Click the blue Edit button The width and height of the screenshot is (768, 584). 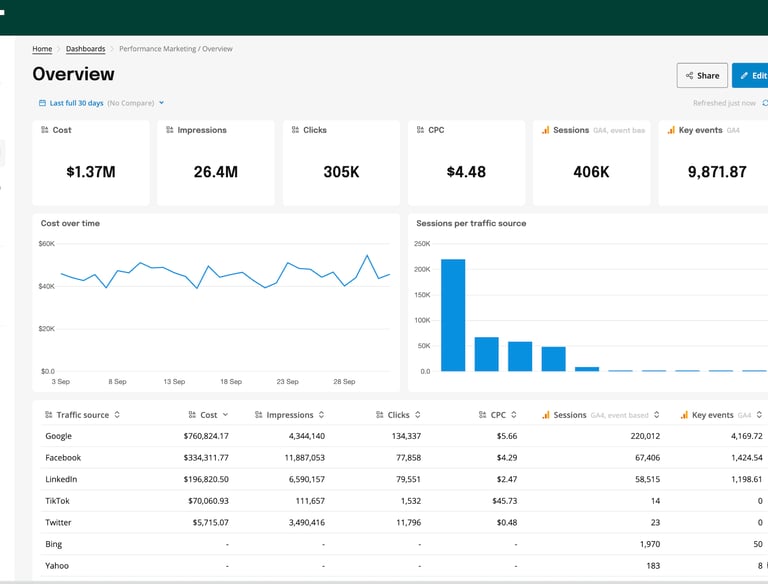coord(752,75)
